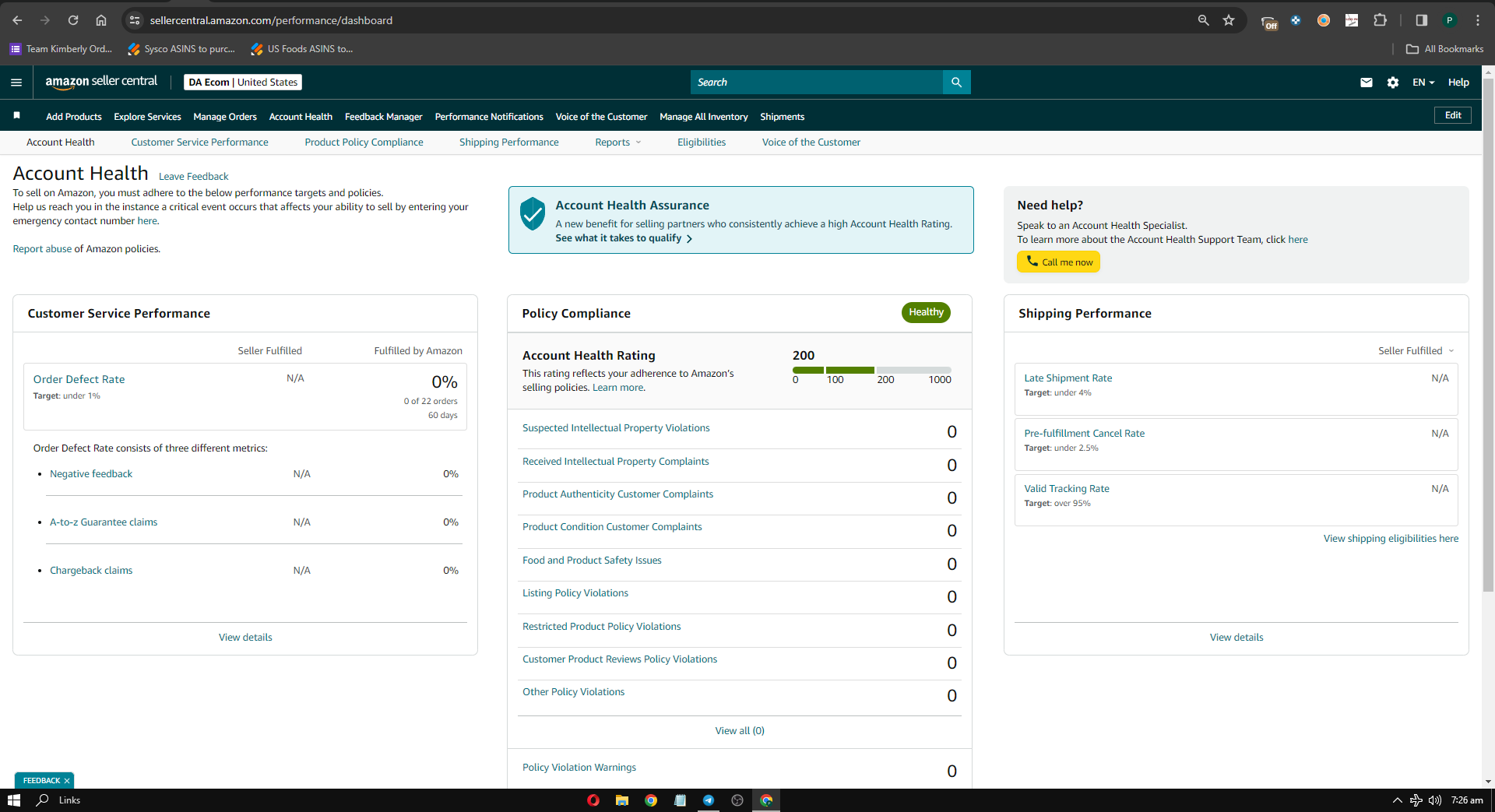
Task: Click the zoom magnifier in address bar
Action: tap(1203, 20)
